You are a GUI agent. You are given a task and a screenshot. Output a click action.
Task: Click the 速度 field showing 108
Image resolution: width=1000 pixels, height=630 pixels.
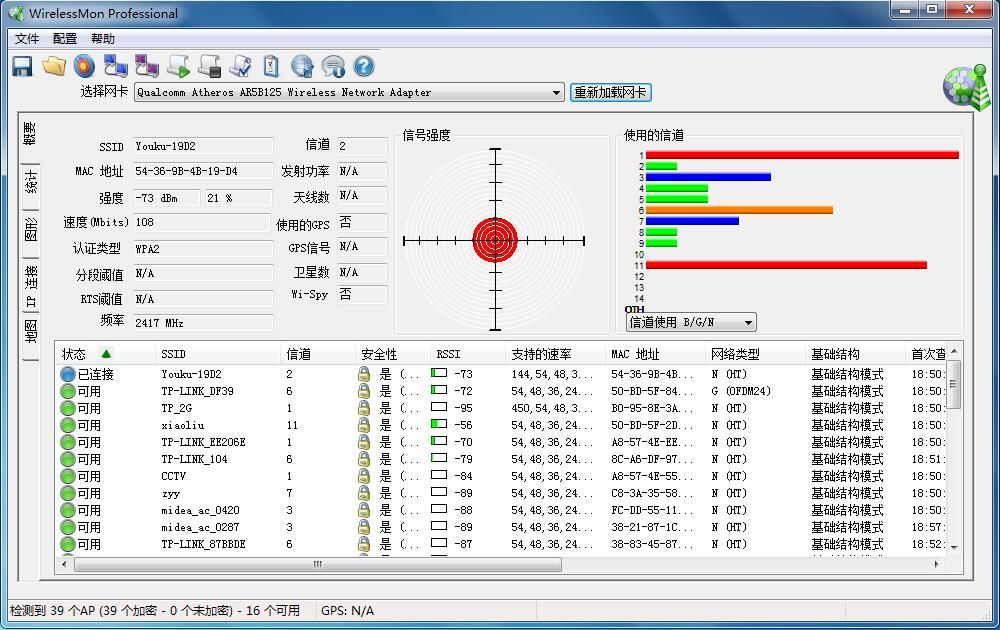202,223
